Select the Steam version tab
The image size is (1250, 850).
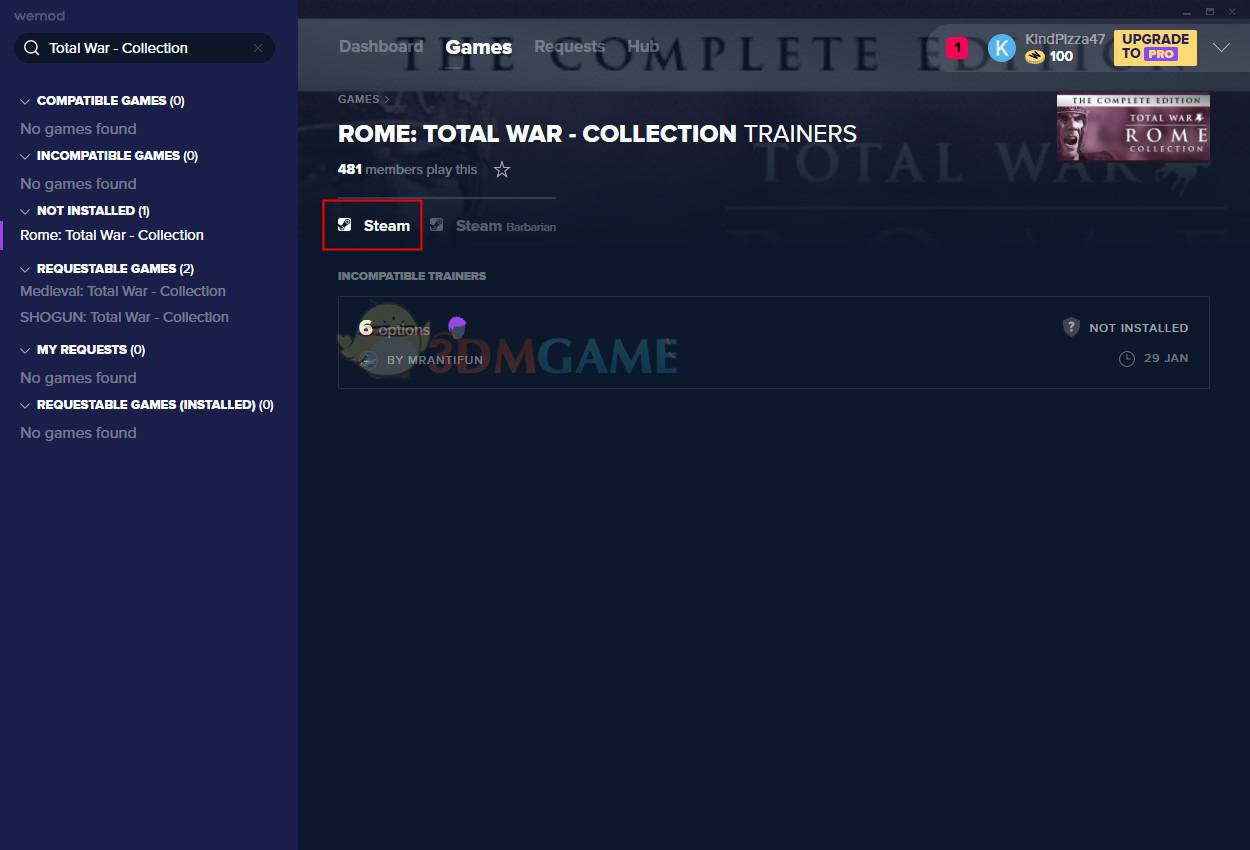[x=373, y=226]
